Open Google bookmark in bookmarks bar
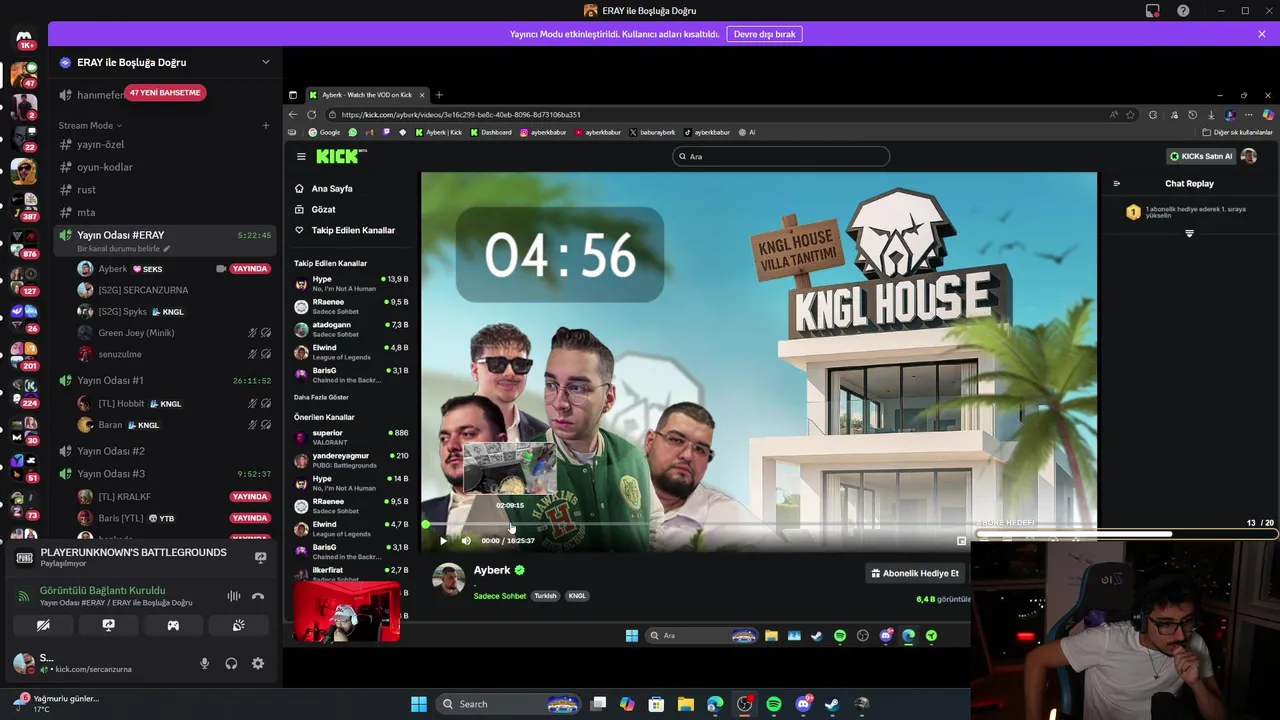The width and height of the screenshot is (1280, 720). pyautogui.click(x=324, y=132)
